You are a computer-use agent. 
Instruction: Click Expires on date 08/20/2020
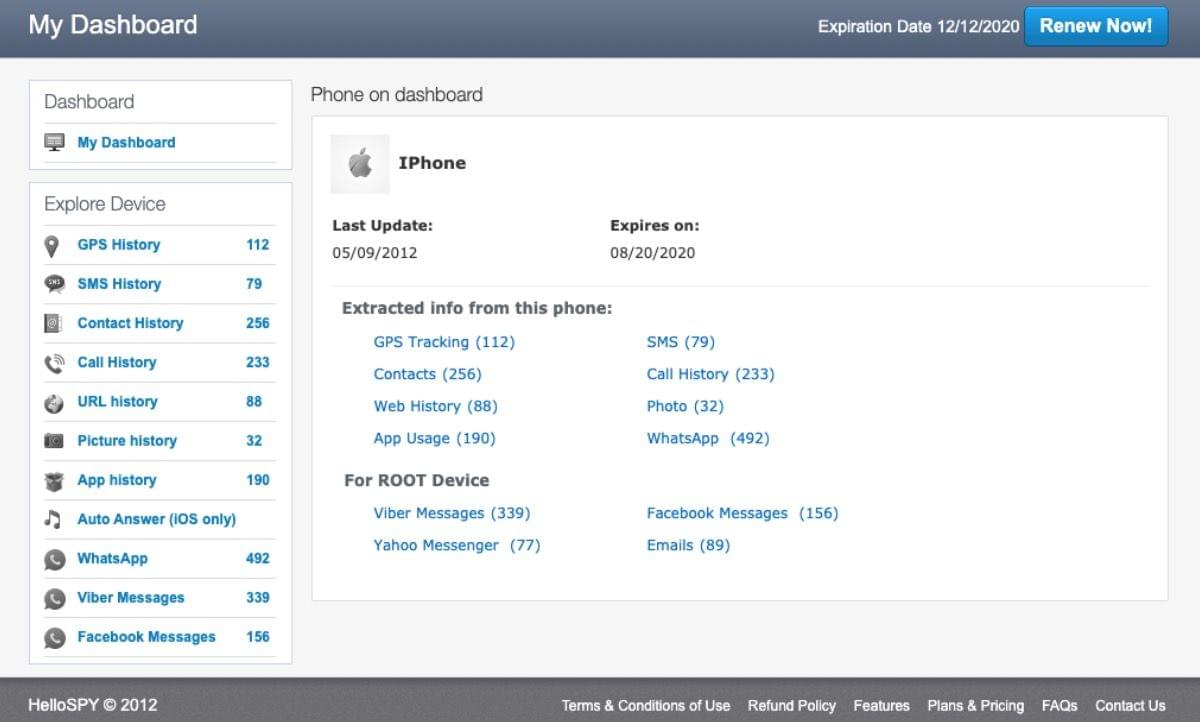click(652, 253)
